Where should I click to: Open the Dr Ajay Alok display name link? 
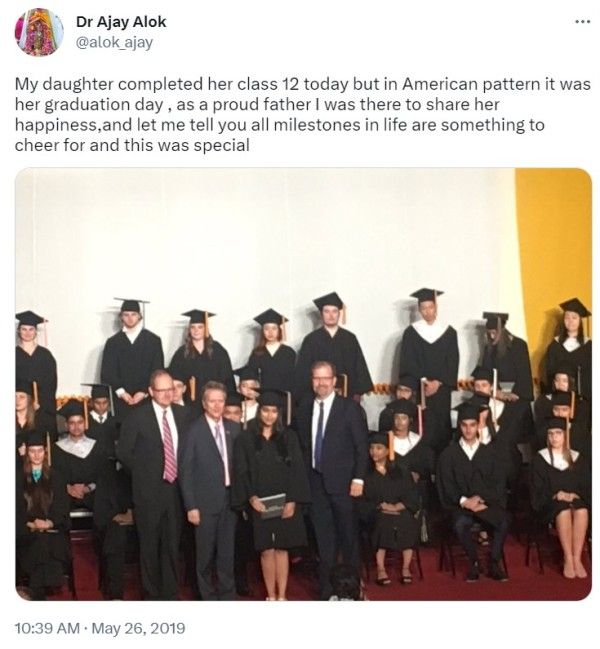[x=121, y=22]
